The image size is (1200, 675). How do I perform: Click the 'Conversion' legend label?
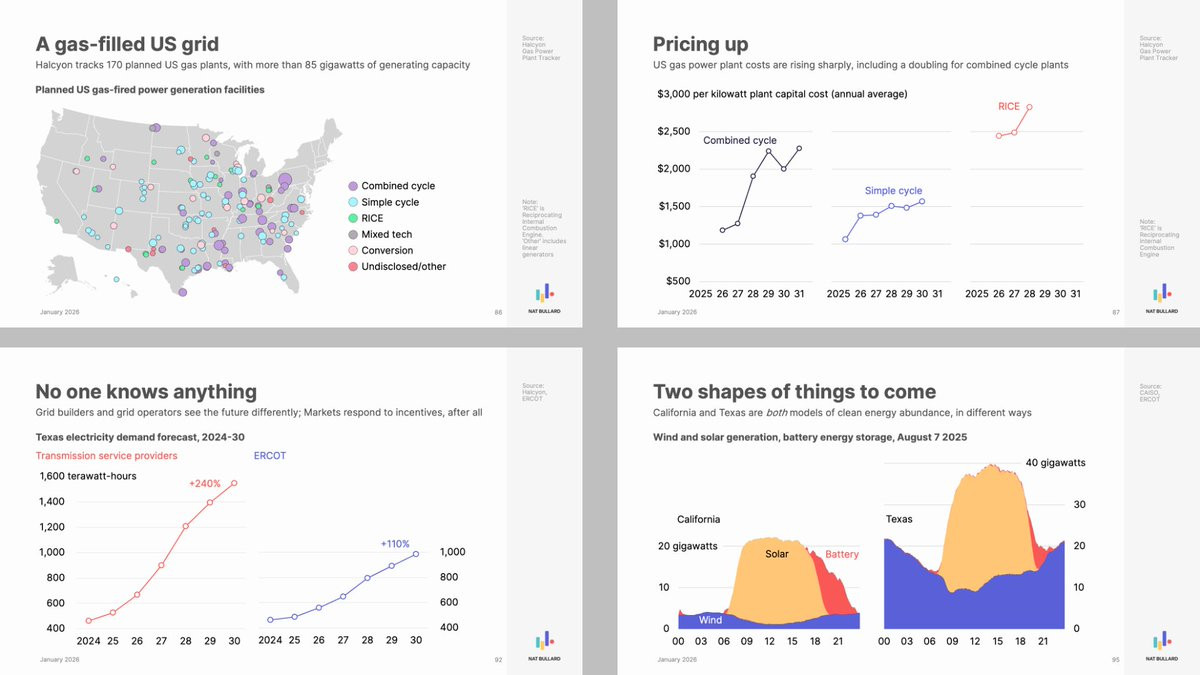(x=387, y=250)
